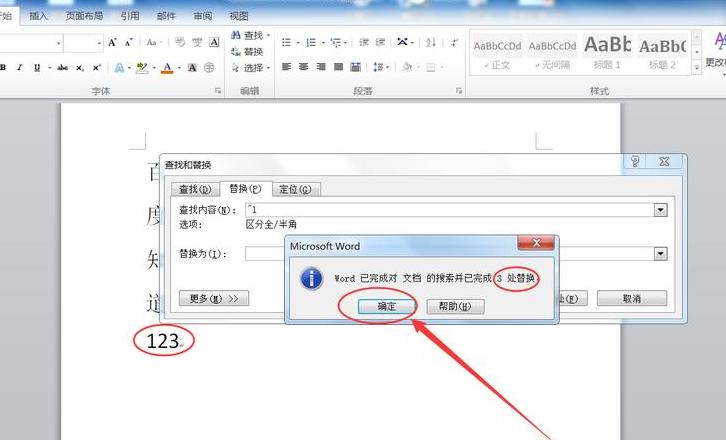
Task: Click the 更多(M) >> button
Action: (x=214, y=298)
